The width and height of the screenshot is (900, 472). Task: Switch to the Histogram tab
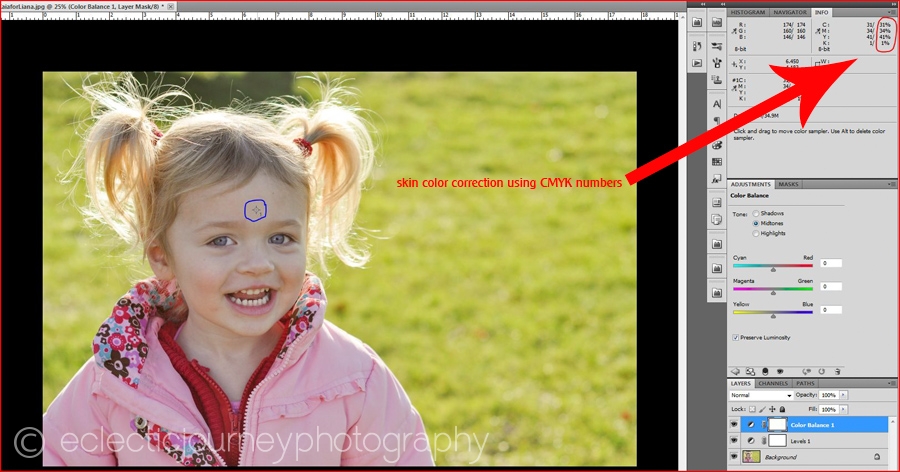click(x=748, y=12)
